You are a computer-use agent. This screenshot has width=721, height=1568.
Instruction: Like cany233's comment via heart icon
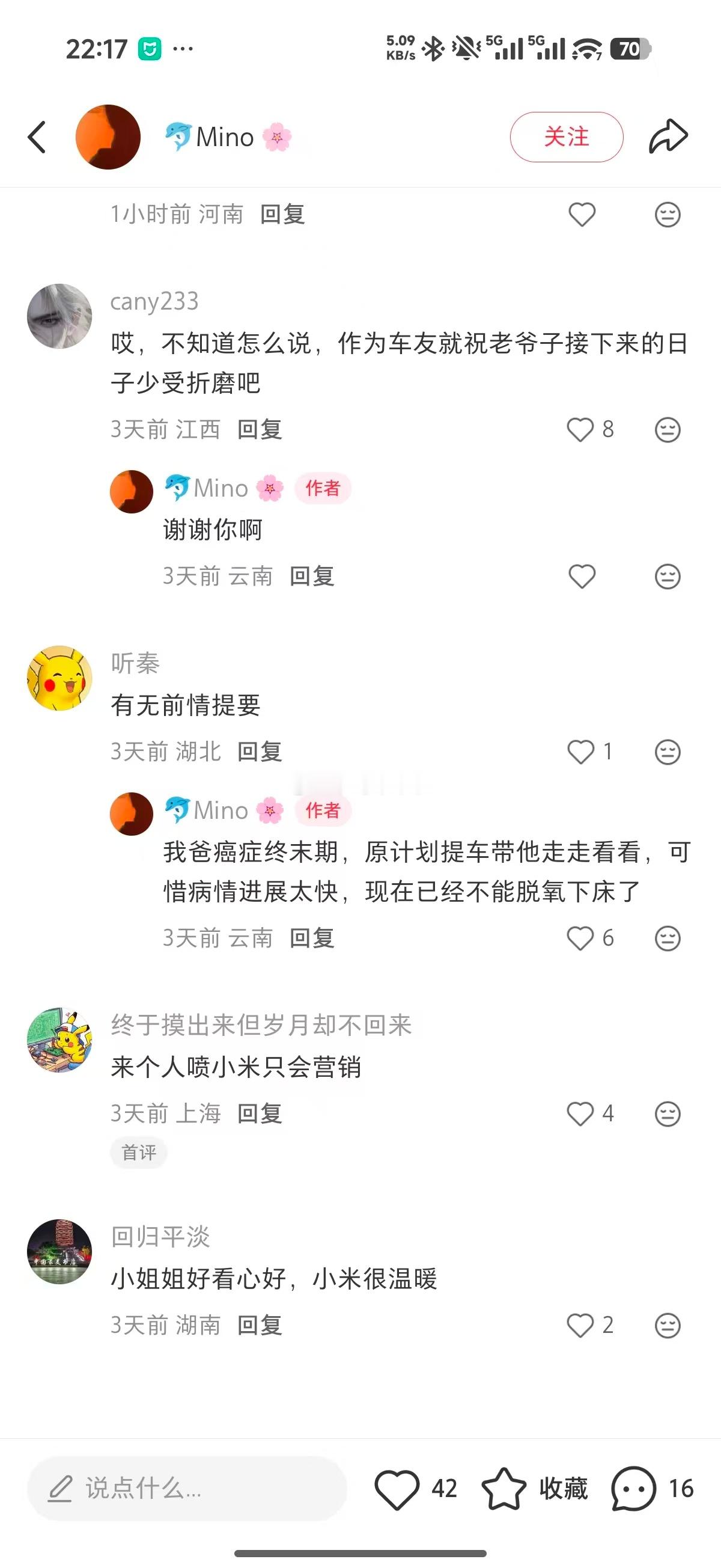click(580, 430)
